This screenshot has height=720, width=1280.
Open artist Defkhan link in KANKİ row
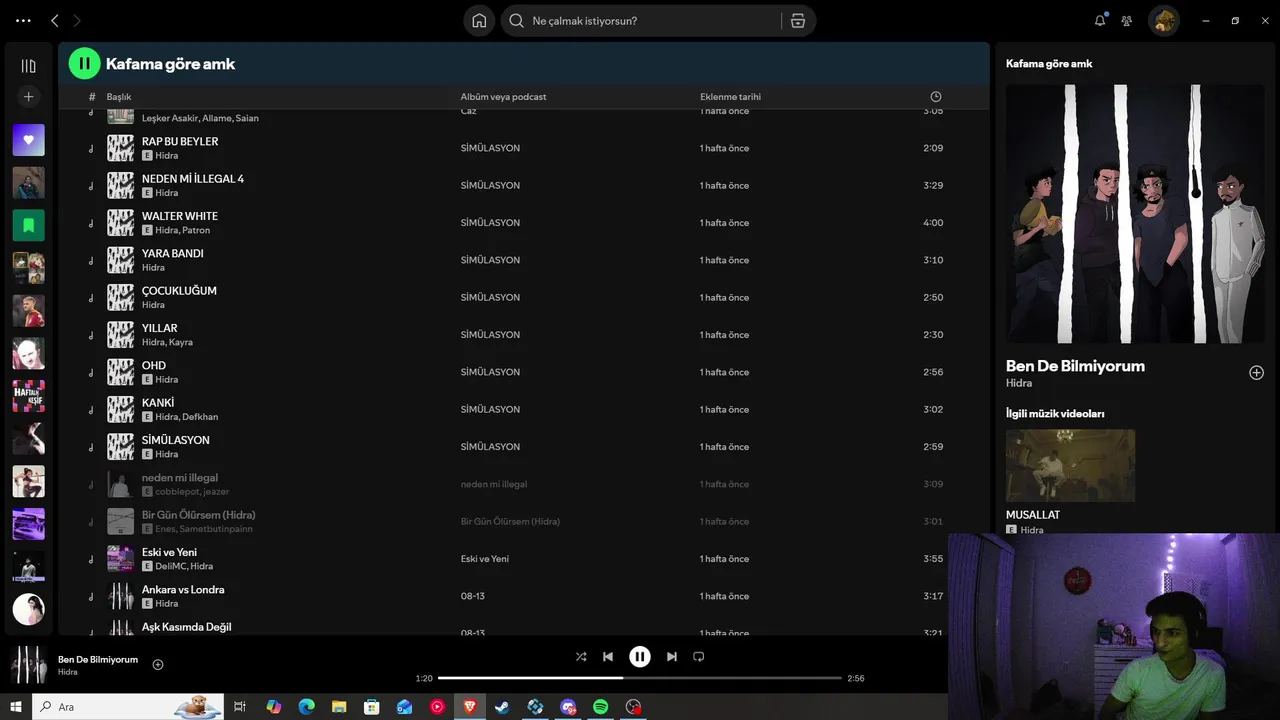pos(200,417)
